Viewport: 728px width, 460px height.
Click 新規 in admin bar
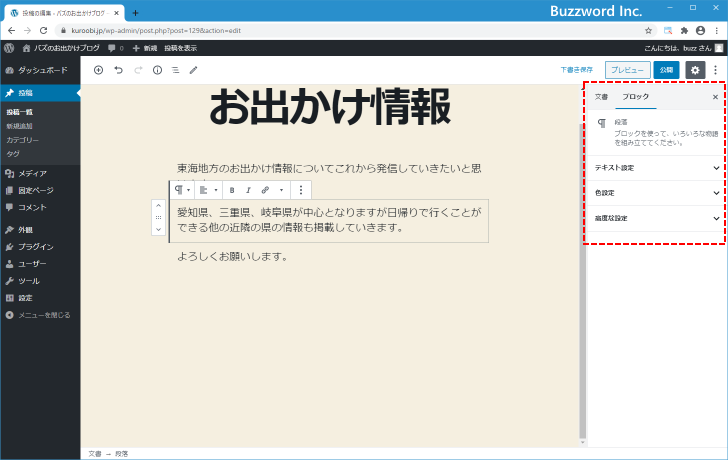(145, 48)
